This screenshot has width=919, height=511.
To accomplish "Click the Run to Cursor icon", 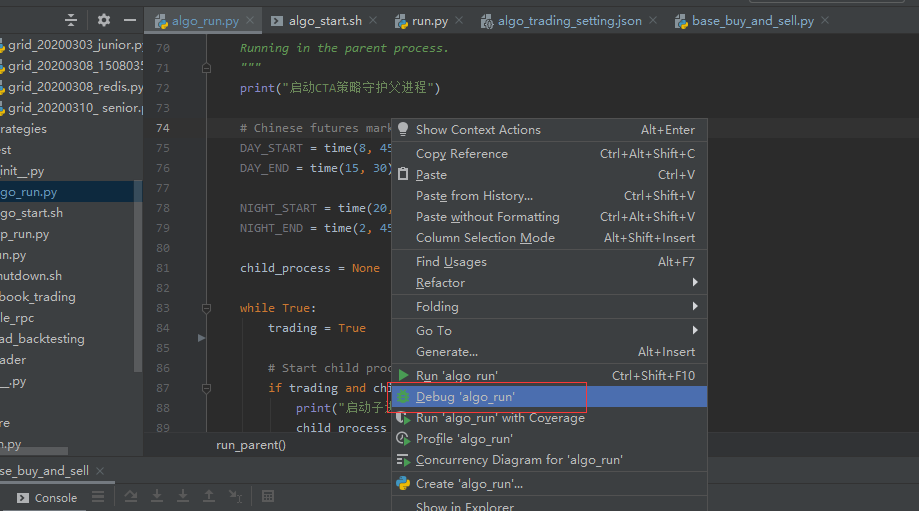I will tap(235, 496).
